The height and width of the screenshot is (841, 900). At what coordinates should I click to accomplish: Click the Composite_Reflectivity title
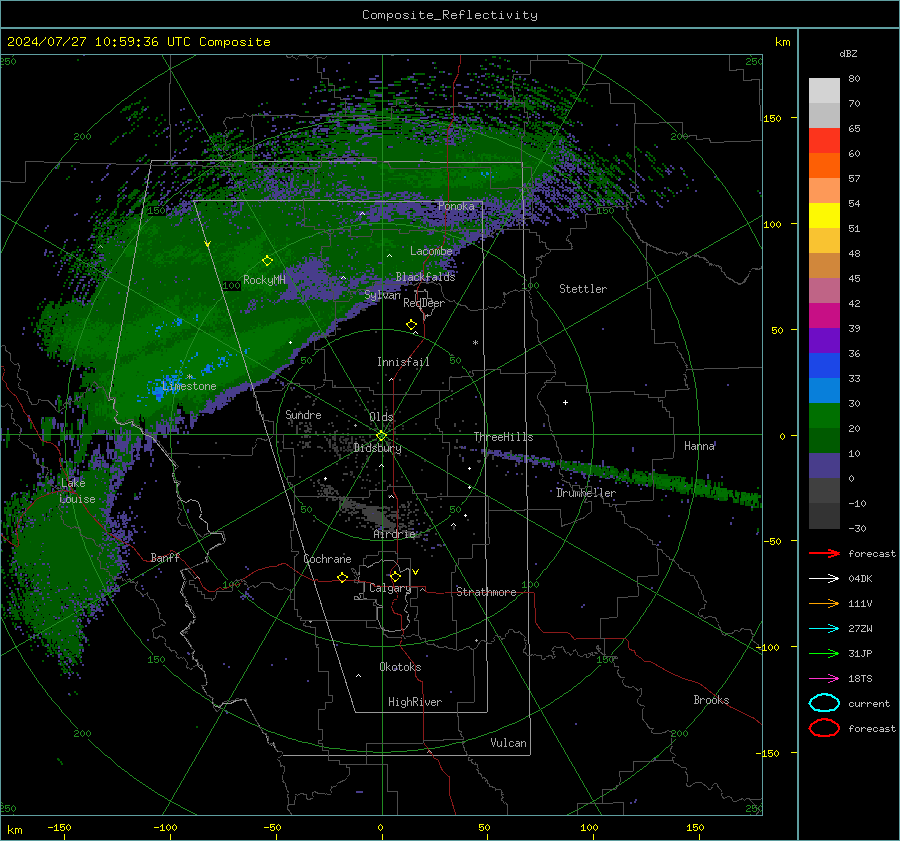click(x=449, y=15)
